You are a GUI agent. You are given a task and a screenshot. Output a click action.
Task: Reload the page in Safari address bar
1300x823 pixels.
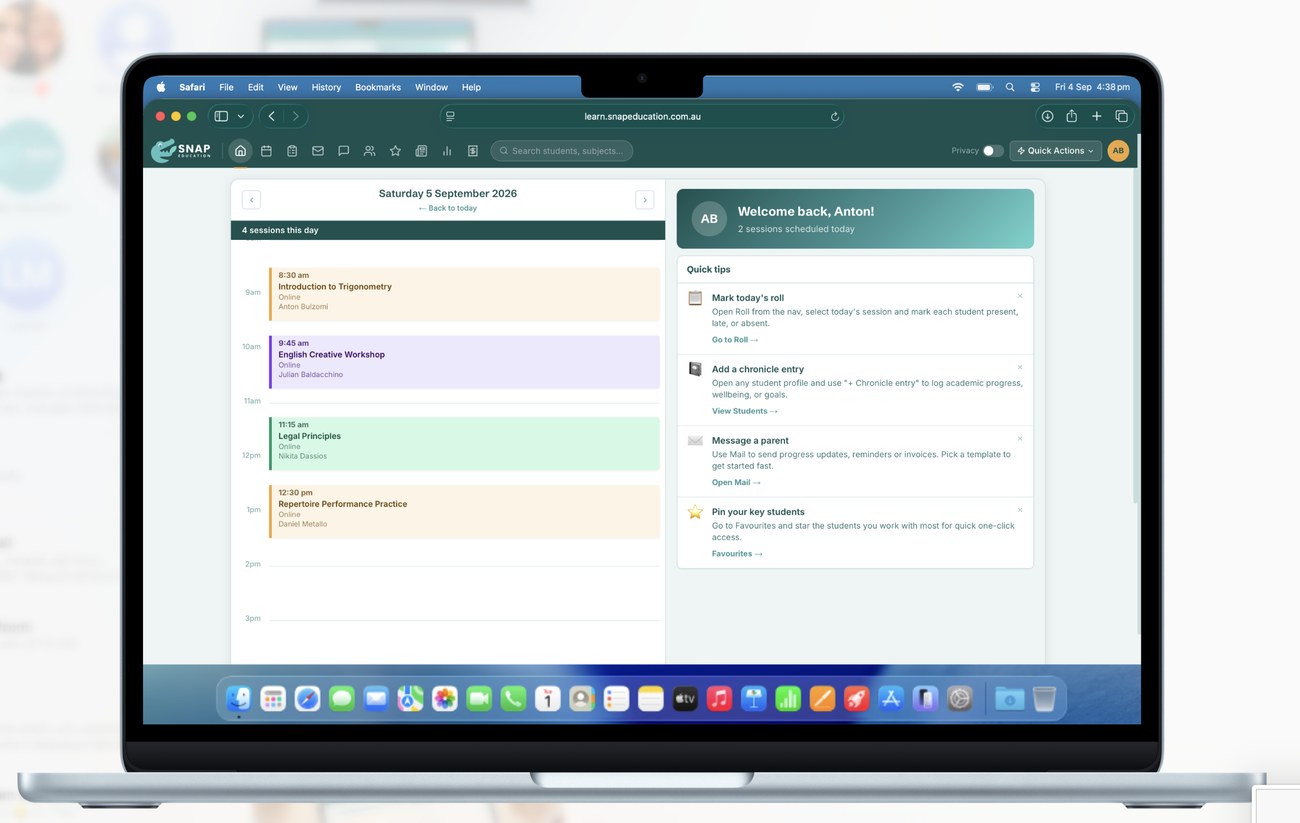pyautogui.click(x=834, y=117)
